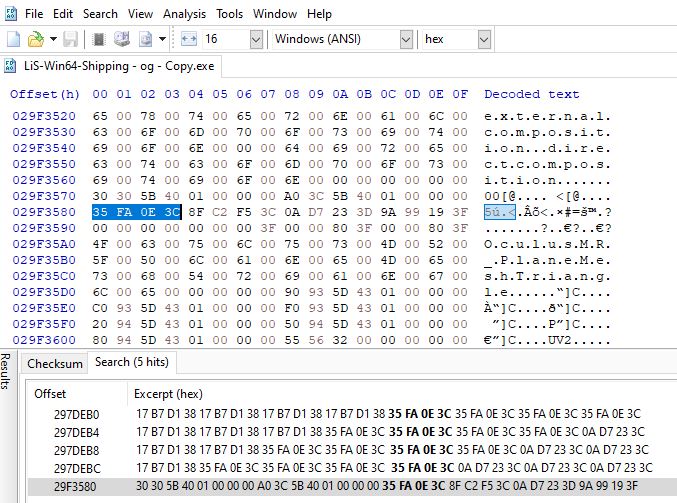Click the Decoded text column header
The image size is (677, 503).
tap(531, 94)
